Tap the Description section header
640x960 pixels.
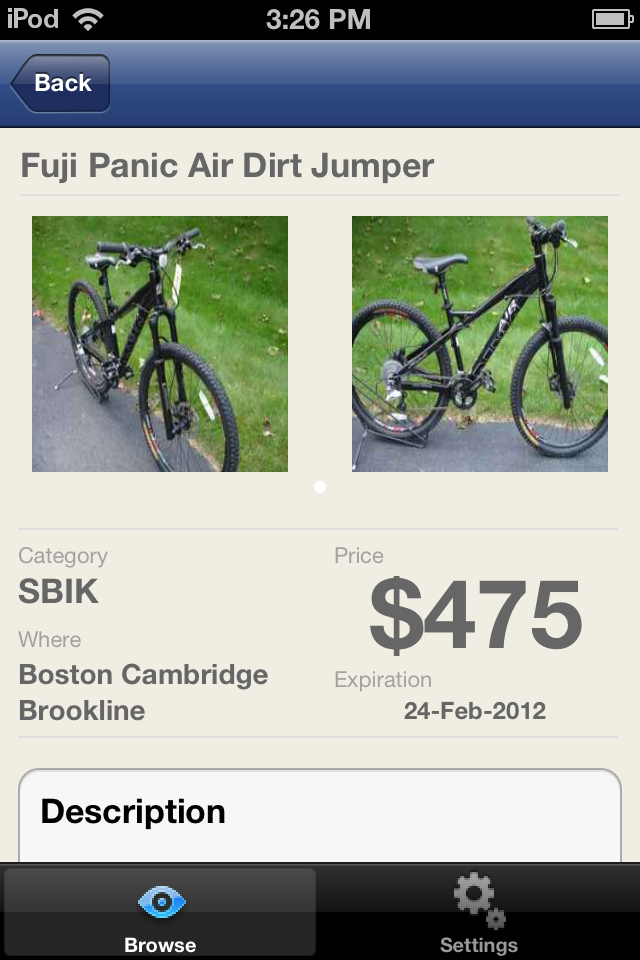(x=133, y=811)
